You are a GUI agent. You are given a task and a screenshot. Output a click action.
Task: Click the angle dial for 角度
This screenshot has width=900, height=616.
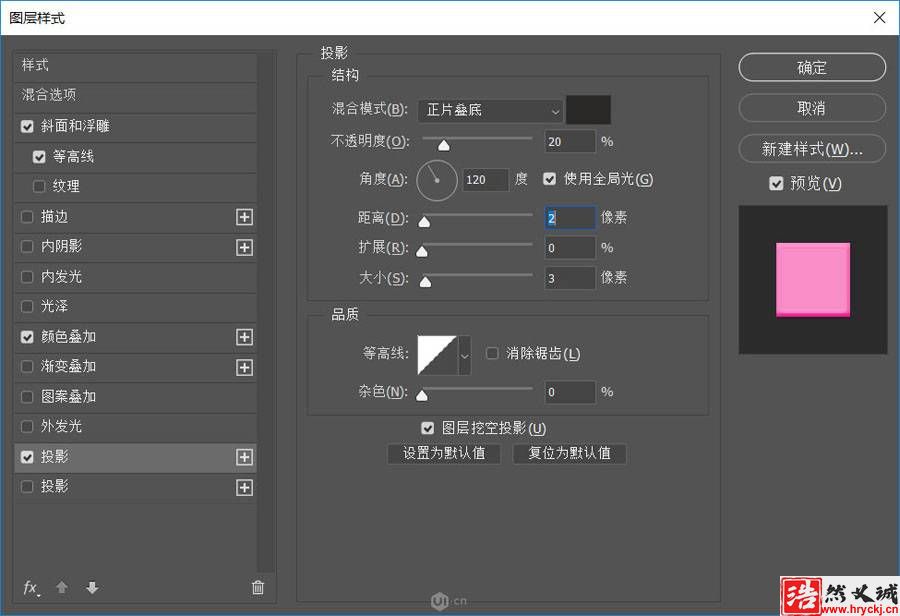(x=437, y=180)
